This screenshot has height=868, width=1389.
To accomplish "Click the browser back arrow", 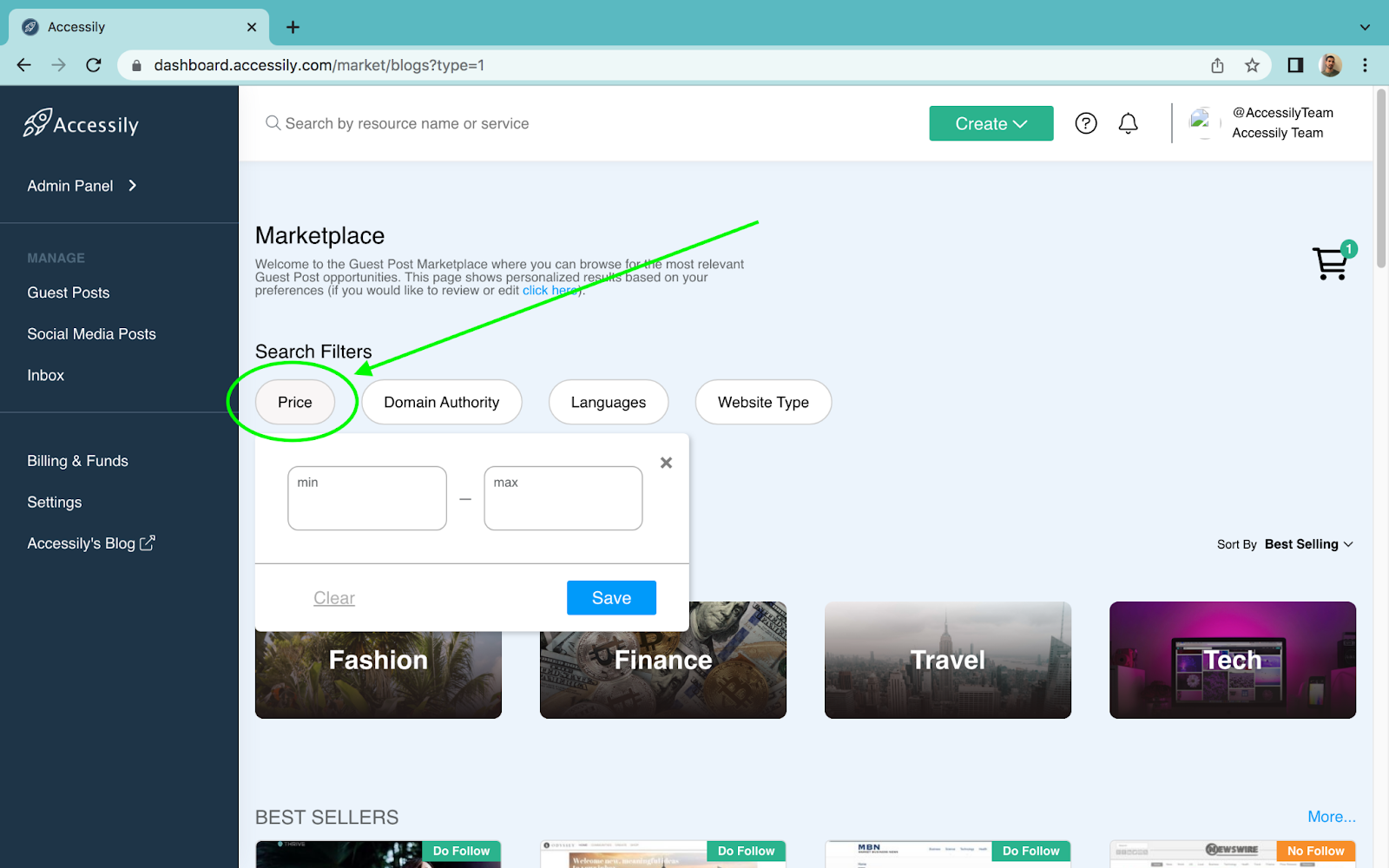I will pos(23,65).
